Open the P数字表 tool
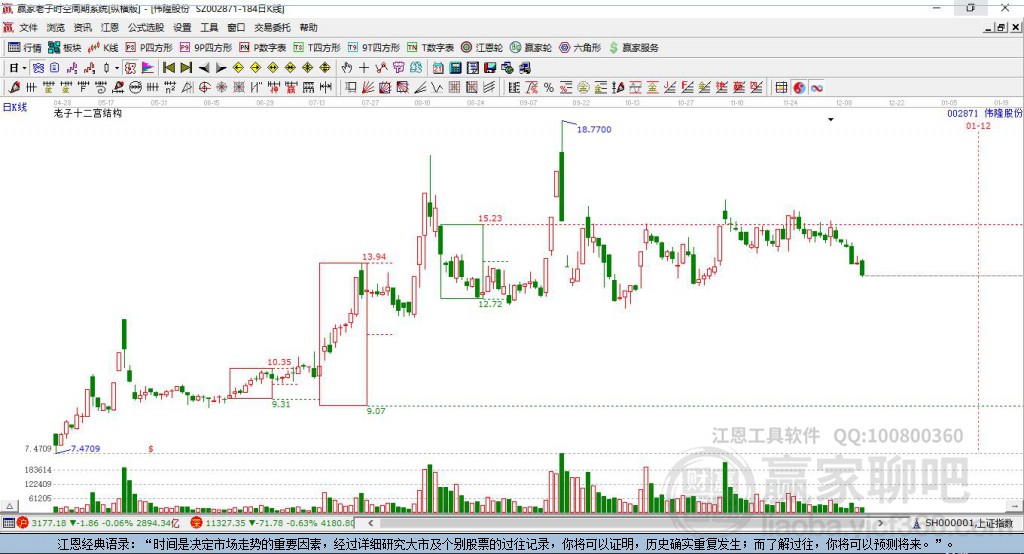The width and height of the screenshot is (1024, 554). [263, 48]
